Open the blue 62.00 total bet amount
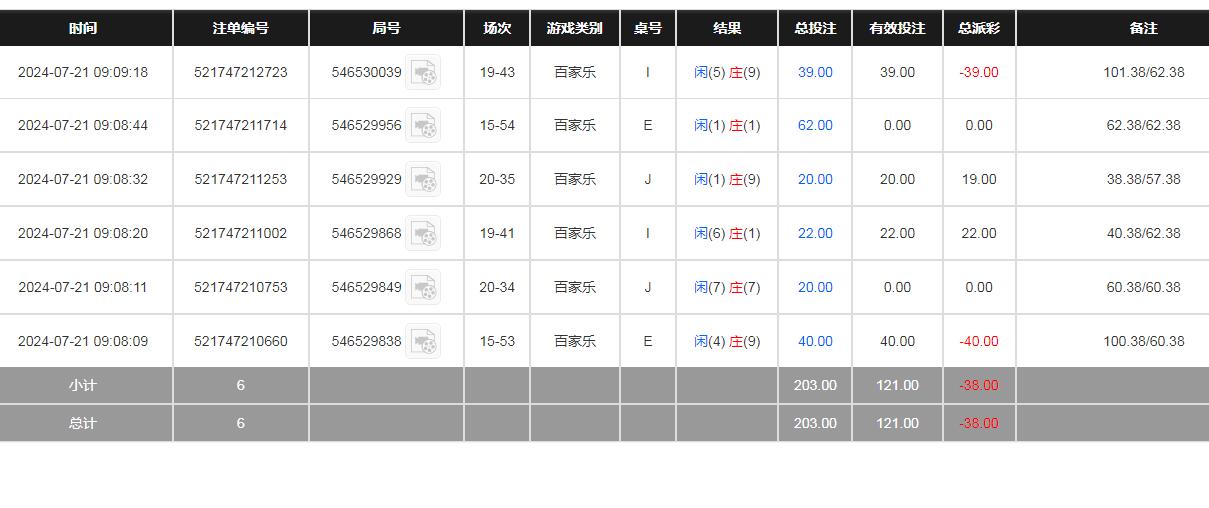The image size is (1209, 508). (815, 126)
